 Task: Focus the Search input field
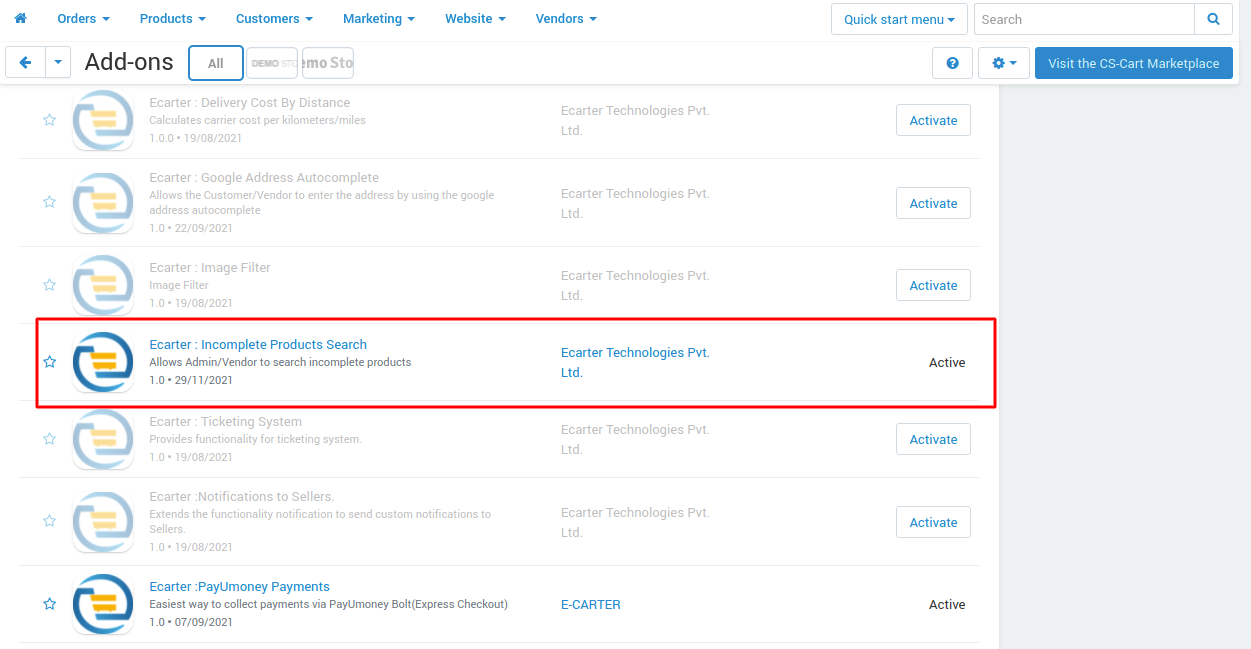(1084, 19)
